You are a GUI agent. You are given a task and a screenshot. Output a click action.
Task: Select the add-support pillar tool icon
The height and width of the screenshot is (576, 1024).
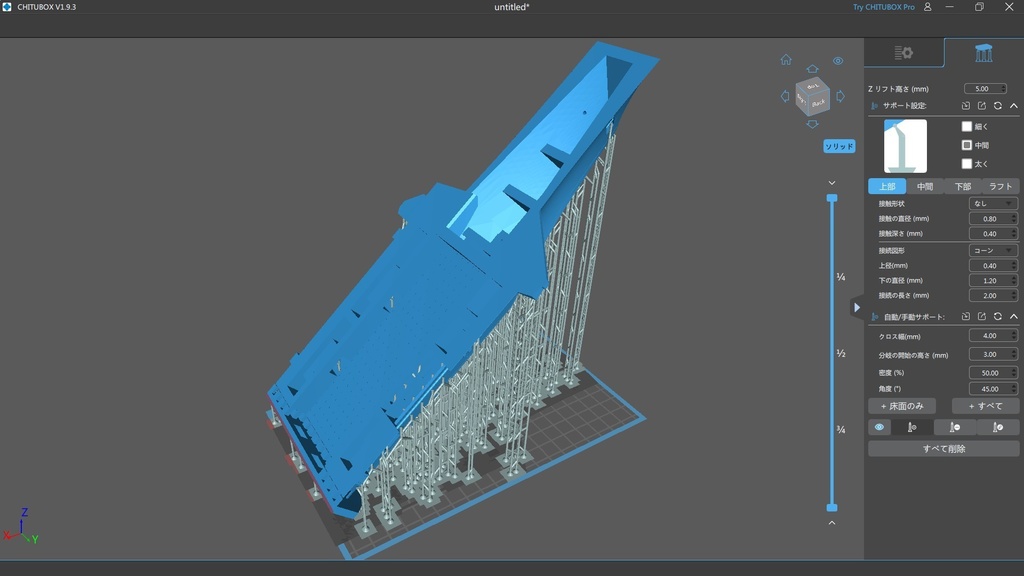pyautogui.click(x=912, y=427)
